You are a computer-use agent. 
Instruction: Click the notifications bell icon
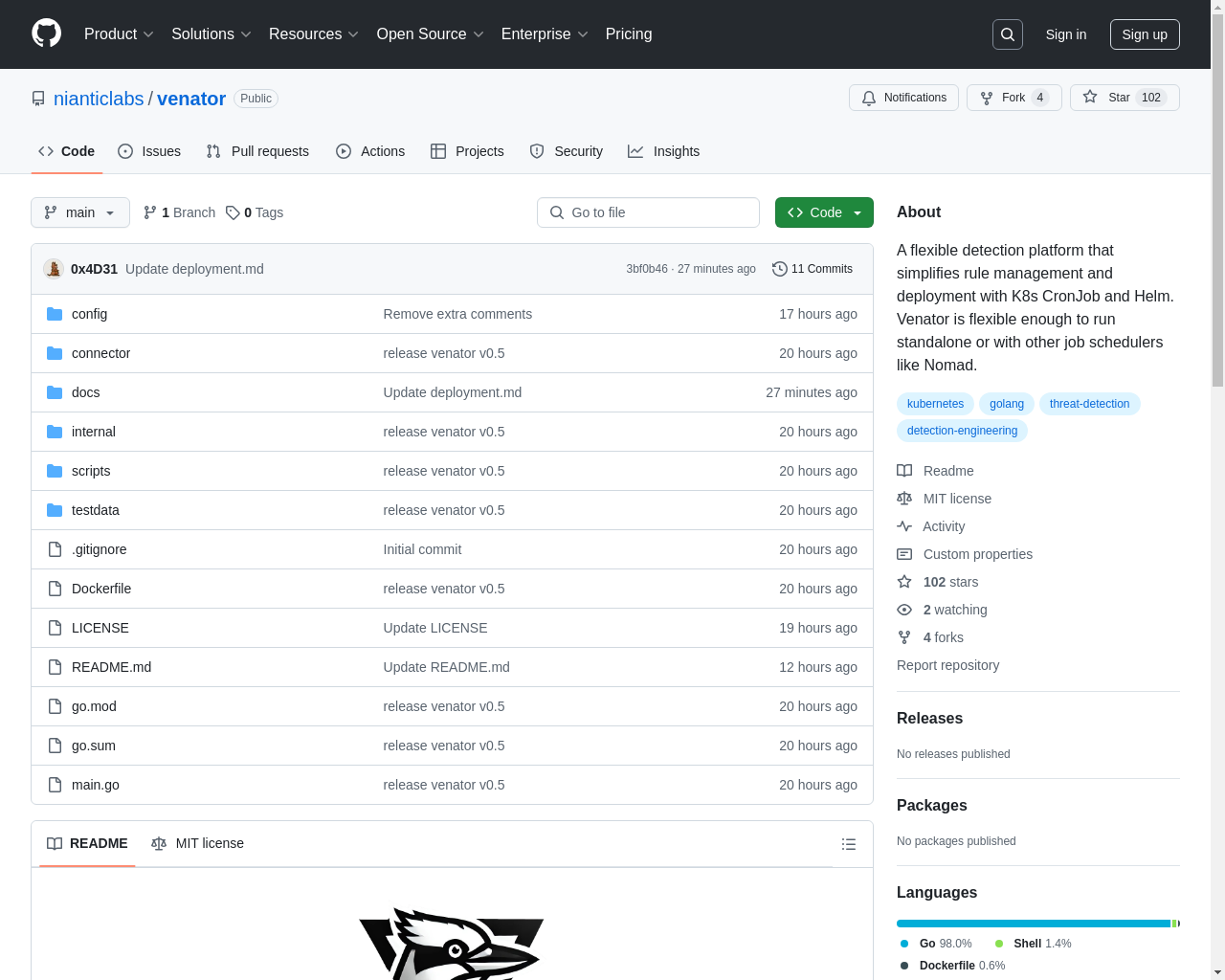(869, 98)
